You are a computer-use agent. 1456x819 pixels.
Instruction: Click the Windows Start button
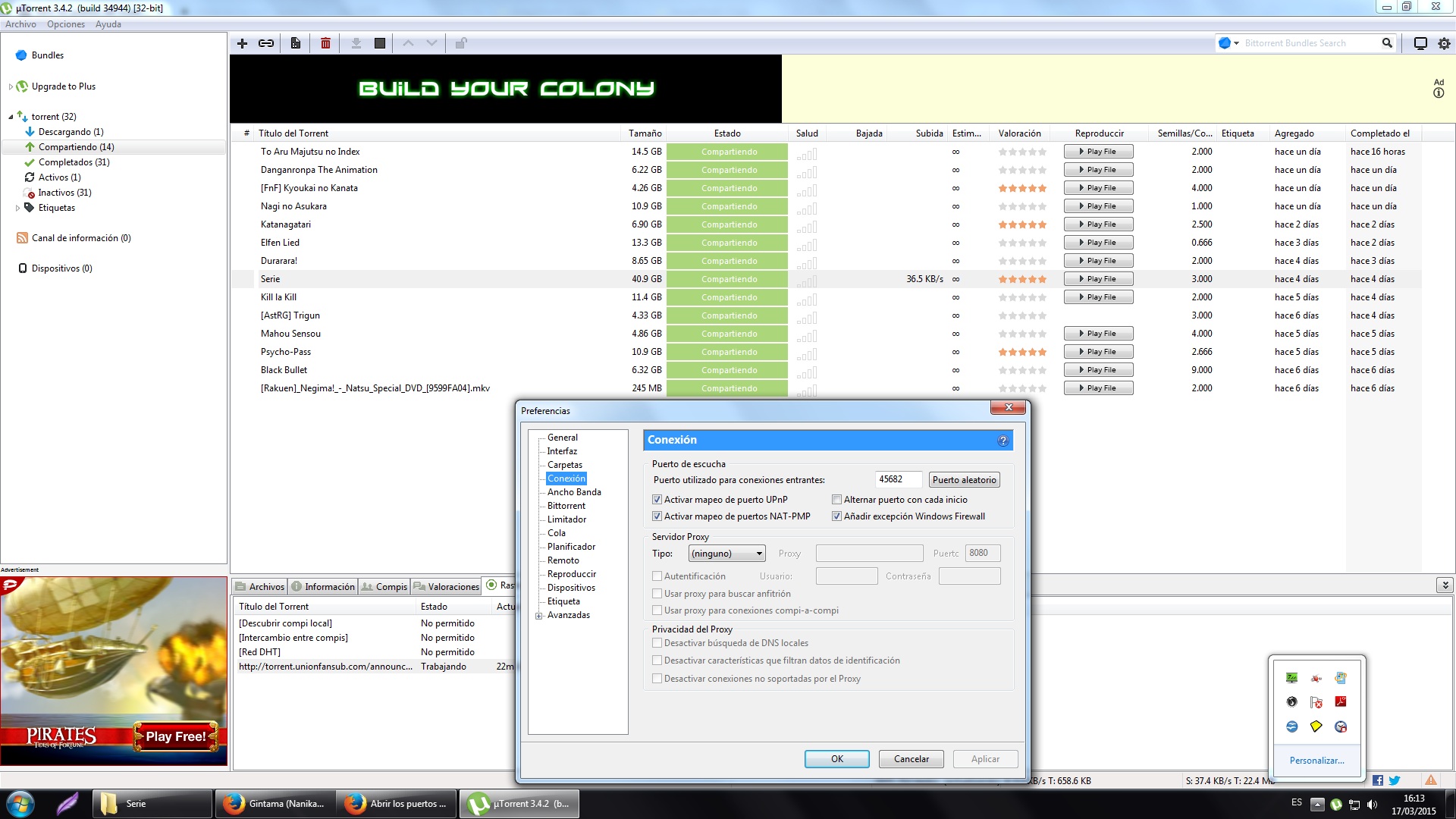coord(20,804)
